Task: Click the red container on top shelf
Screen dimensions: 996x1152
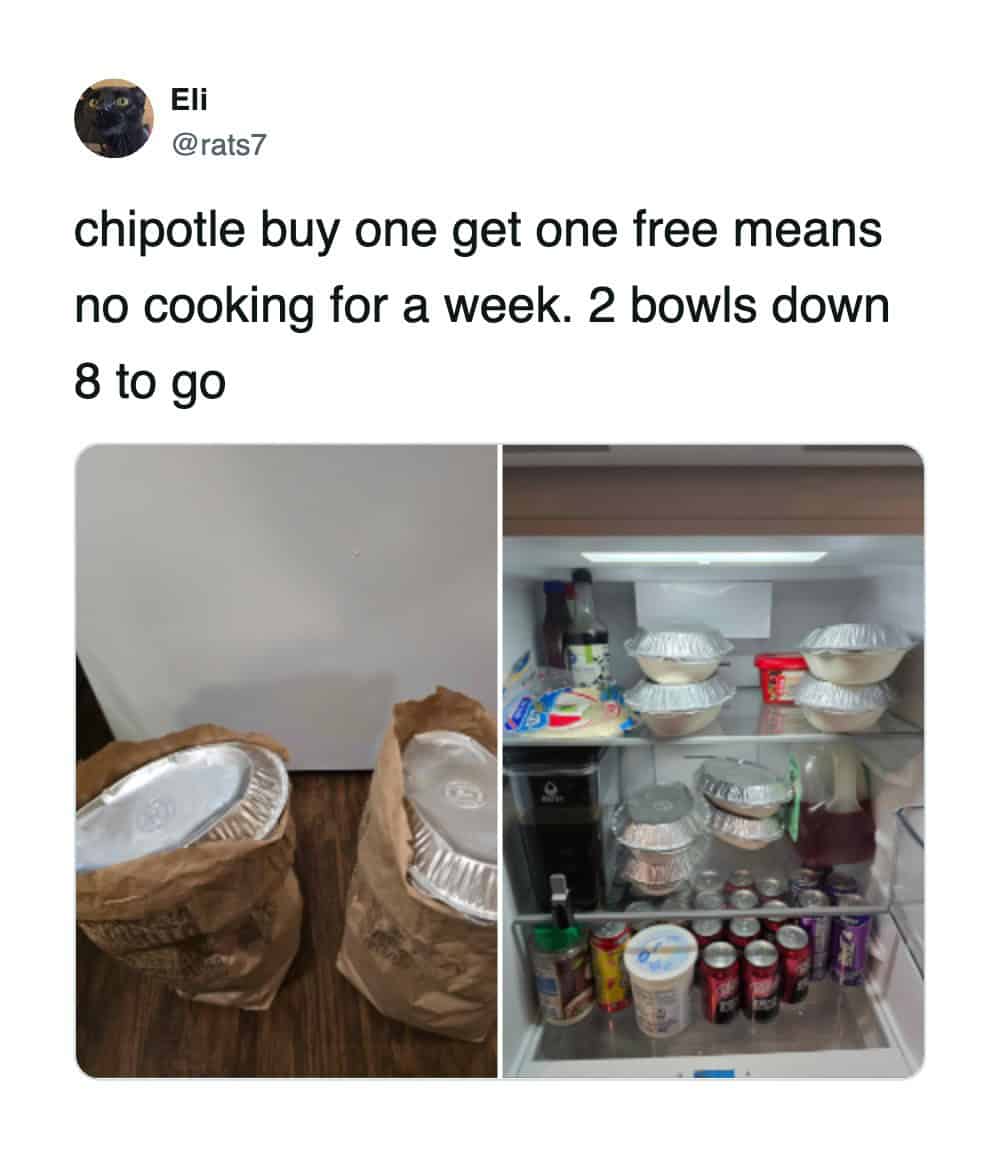Action: click(x=779, y=678)
